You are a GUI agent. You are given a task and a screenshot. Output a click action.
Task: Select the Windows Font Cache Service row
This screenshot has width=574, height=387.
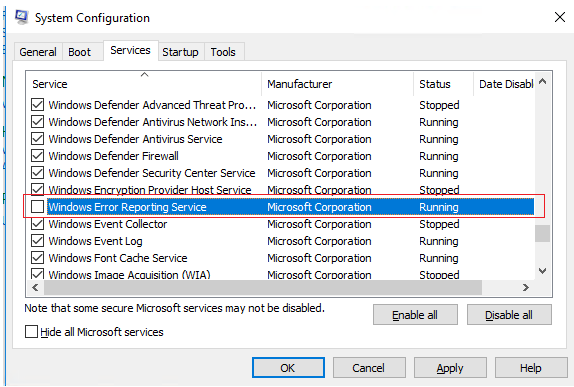[280, 258]
